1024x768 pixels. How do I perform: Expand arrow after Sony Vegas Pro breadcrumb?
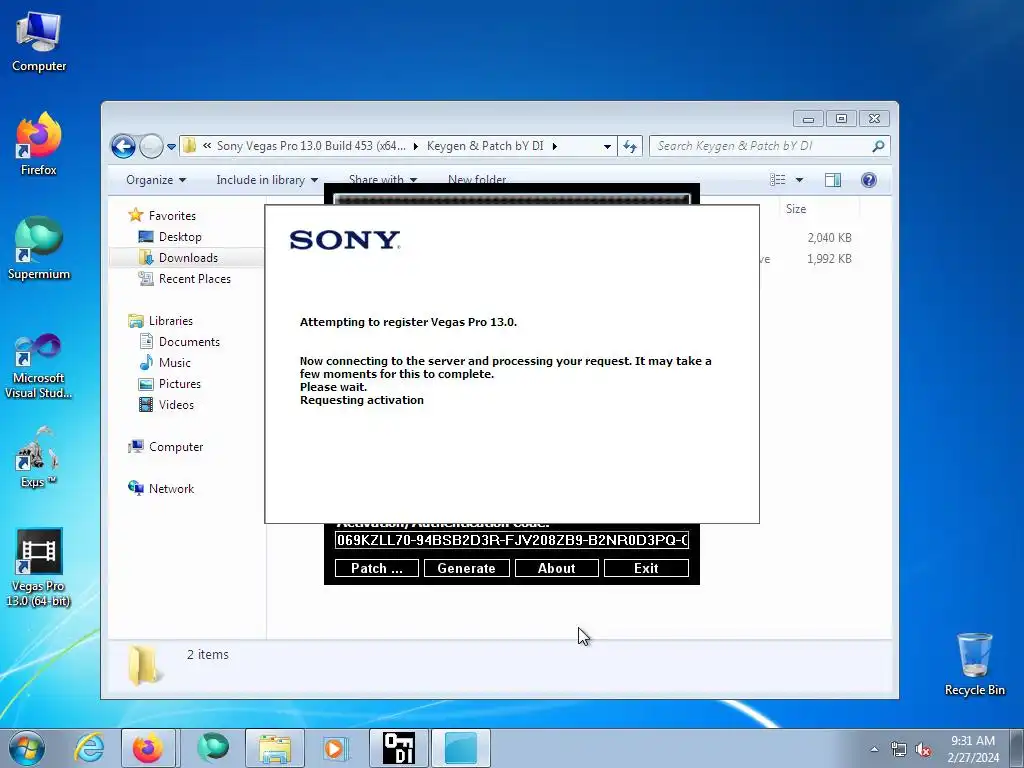pyautogui.click(x=415, y=146)
